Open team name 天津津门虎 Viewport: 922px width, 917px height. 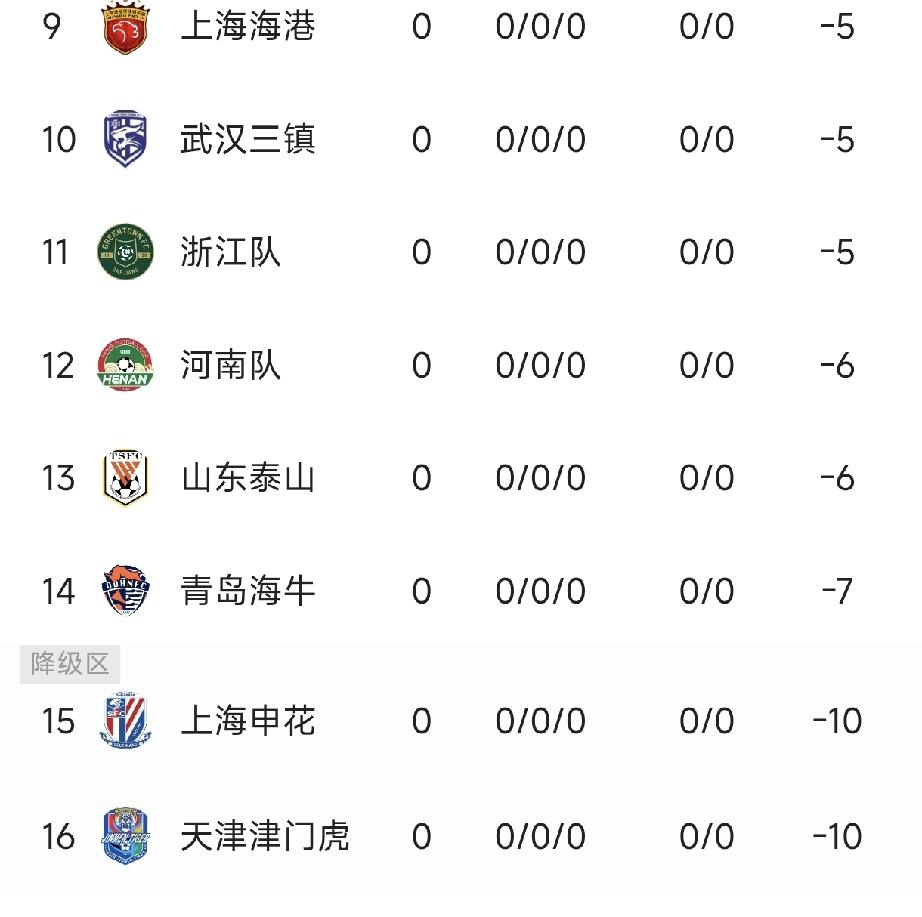click(x=265, y=836)
